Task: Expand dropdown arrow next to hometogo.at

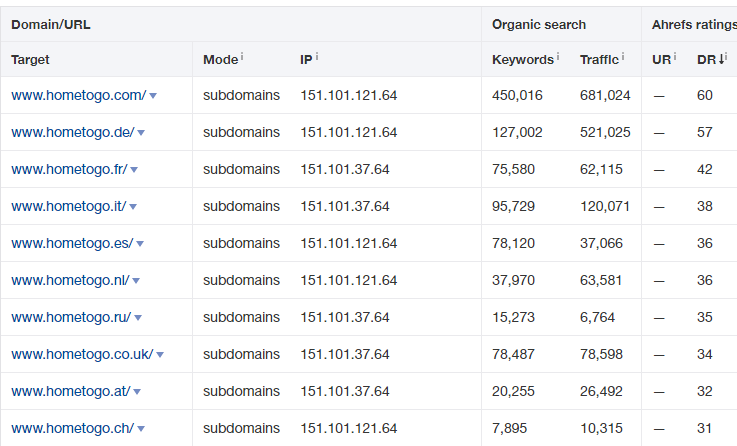Action: (137, 392)
